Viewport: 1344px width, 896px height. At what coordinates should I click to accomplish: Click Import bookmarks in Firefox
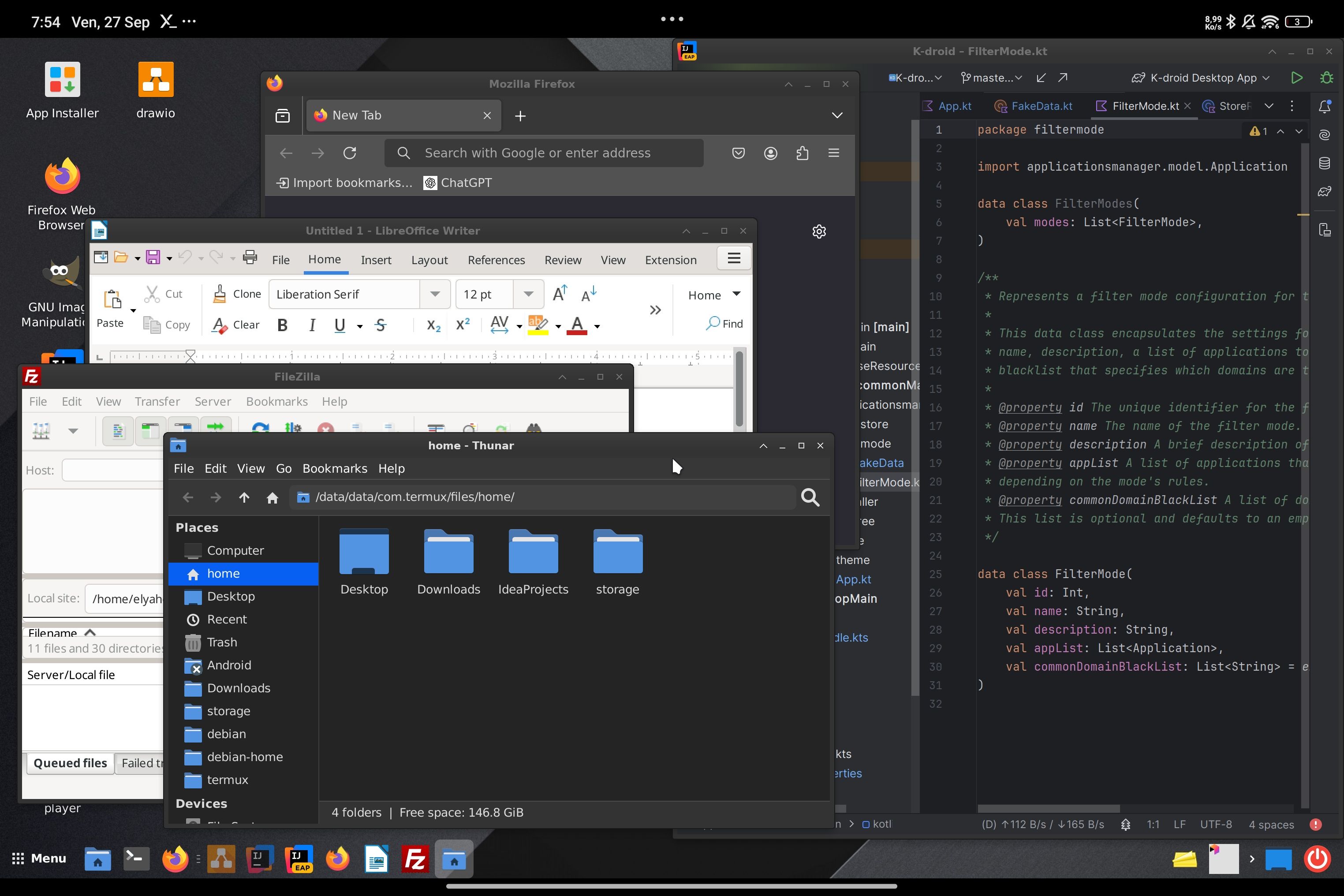[x=344, y=183]
